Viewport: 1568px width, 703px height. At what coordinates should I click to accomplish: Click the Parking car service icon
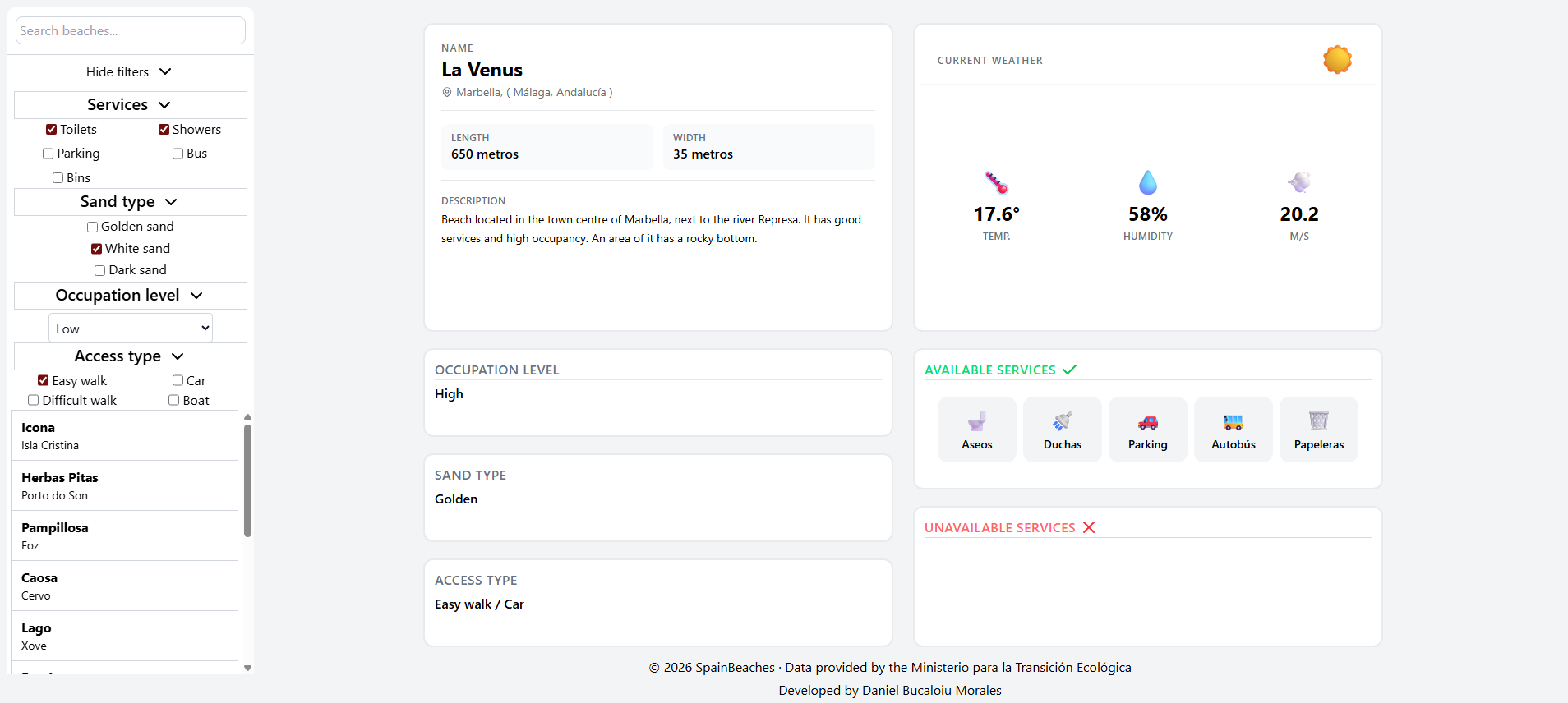[1147, 422]
